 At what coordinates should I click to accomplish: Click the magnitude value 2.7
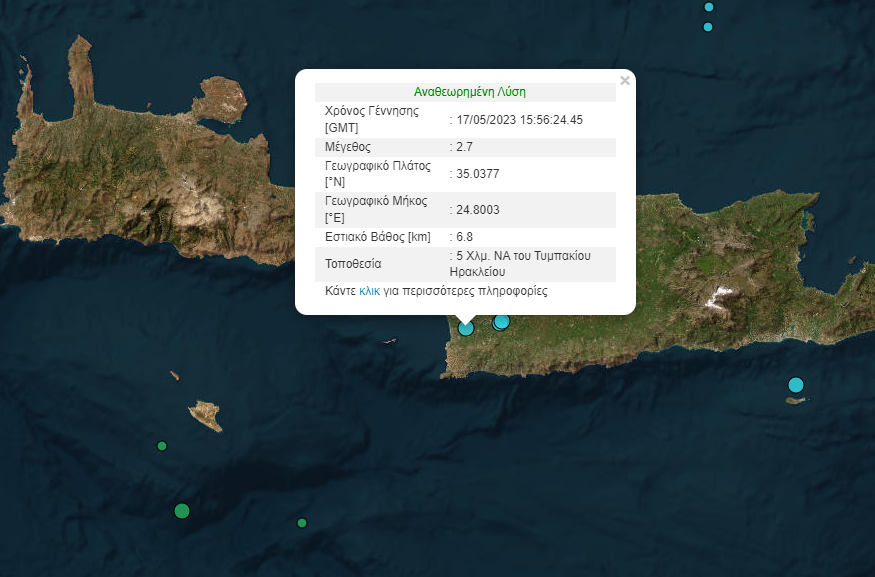[x=464, y=147]
